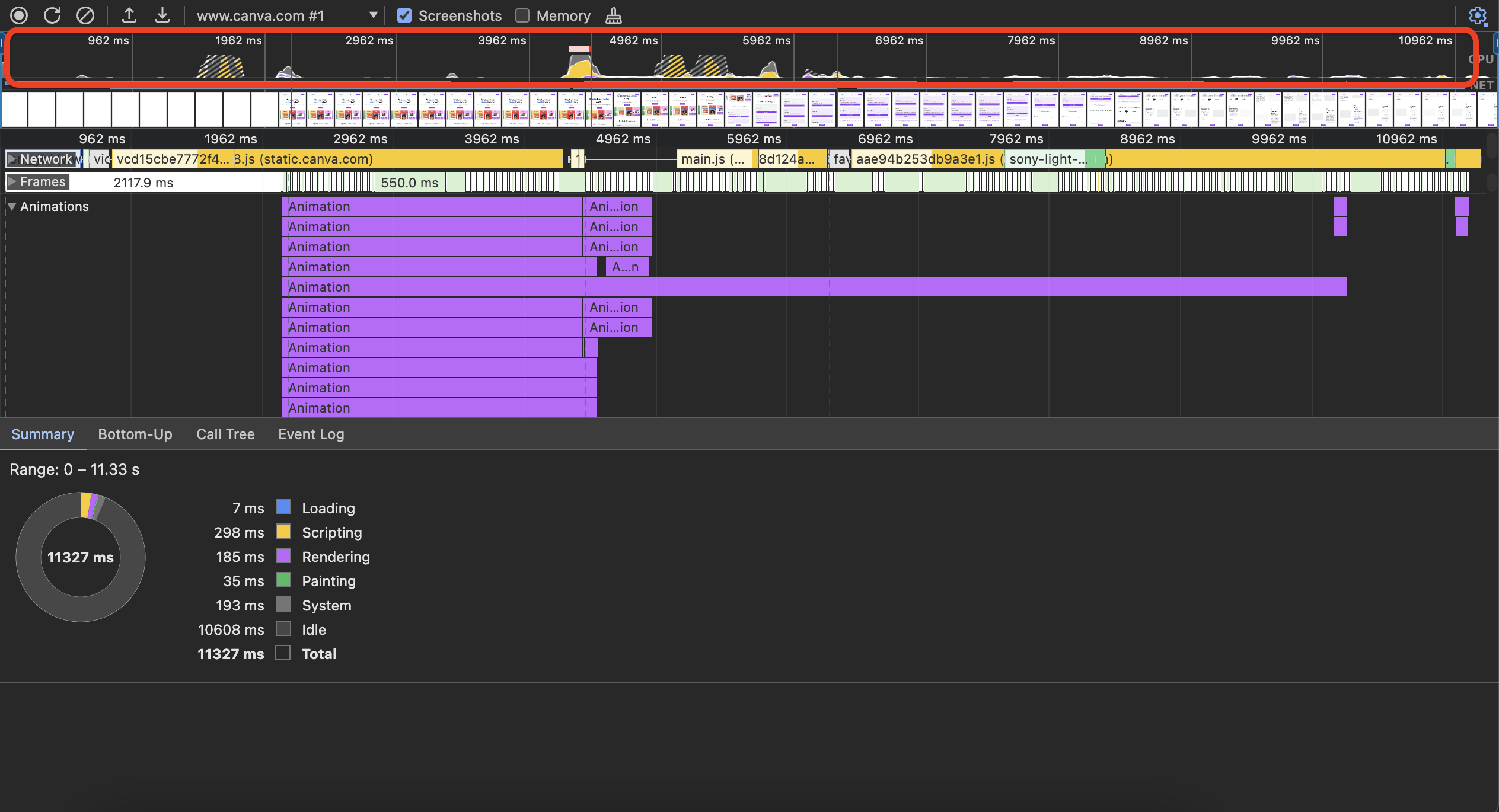Image resolution: width=1499 pixels, height=812 pixels.
Task: Select the first Animation bar in the track
Action: coord(432,206)
